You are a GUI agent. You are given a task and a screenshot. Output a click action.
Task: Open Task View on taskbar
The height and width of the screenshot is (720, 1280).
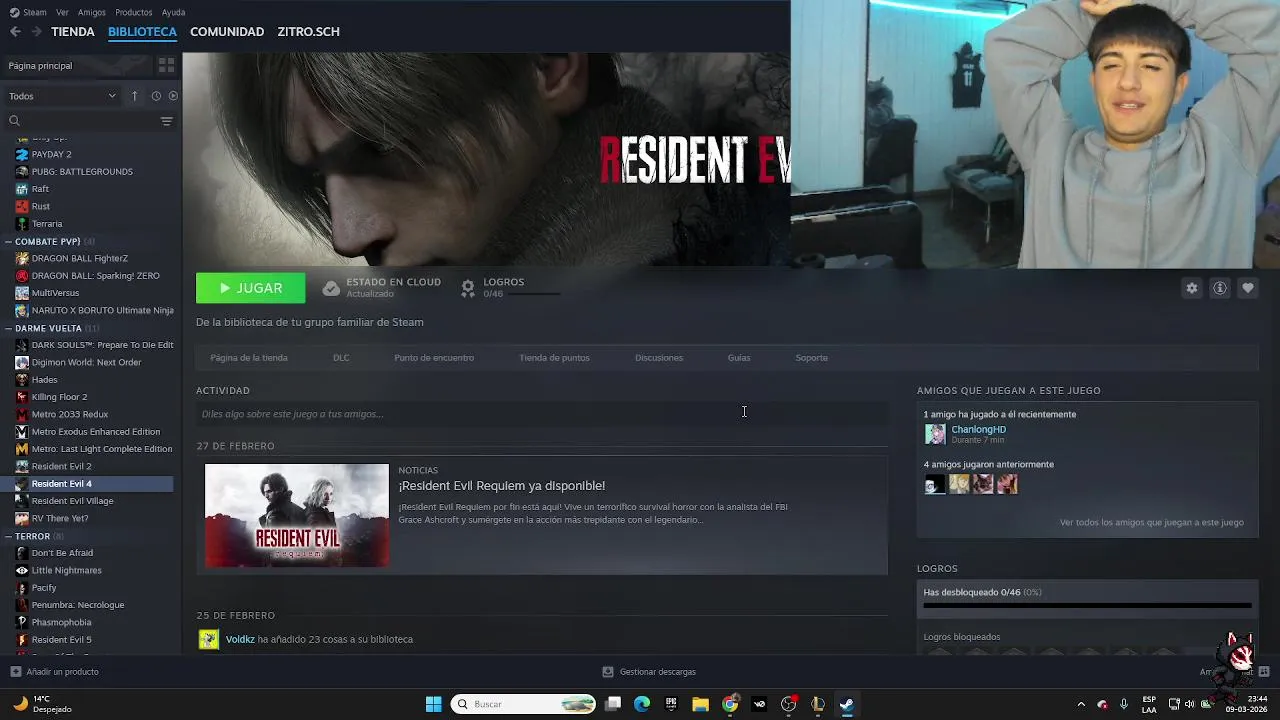click(613, 704)
